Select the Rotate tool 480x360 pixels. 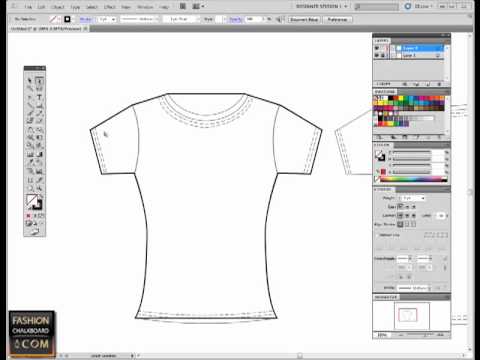pyautogui.click(x=30, y=129)
